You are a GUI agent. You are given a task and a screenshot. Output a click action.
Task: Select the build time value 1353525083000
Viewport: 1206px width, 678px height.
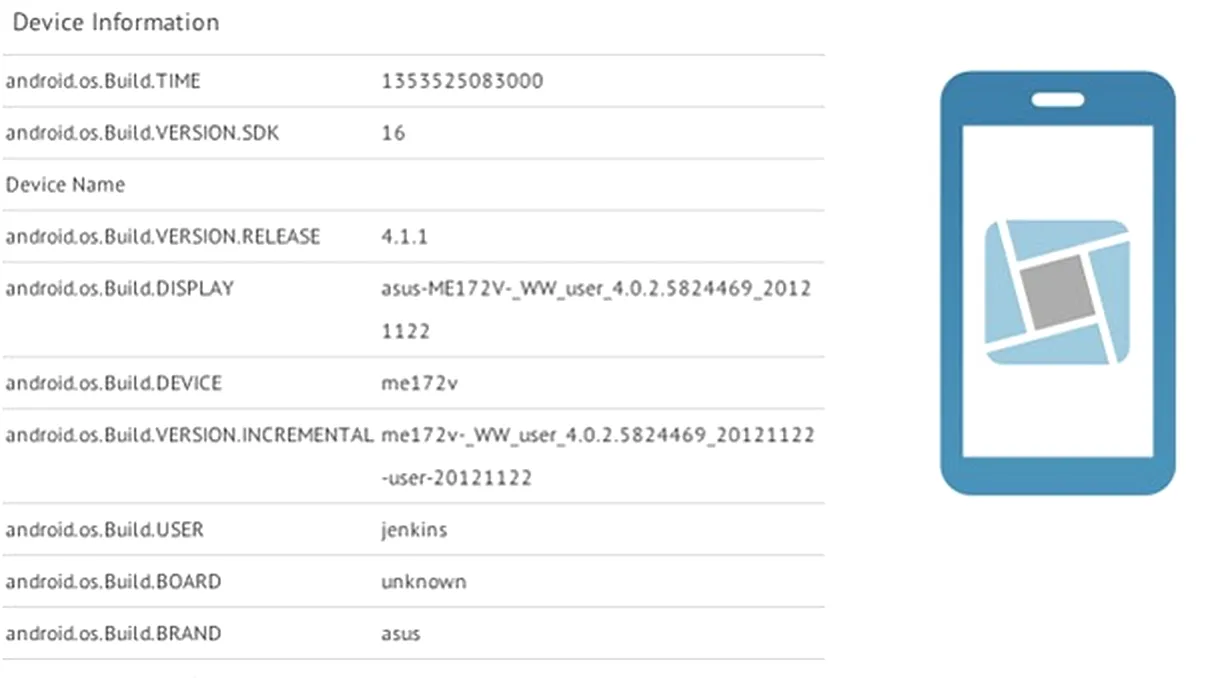(462, 81)
